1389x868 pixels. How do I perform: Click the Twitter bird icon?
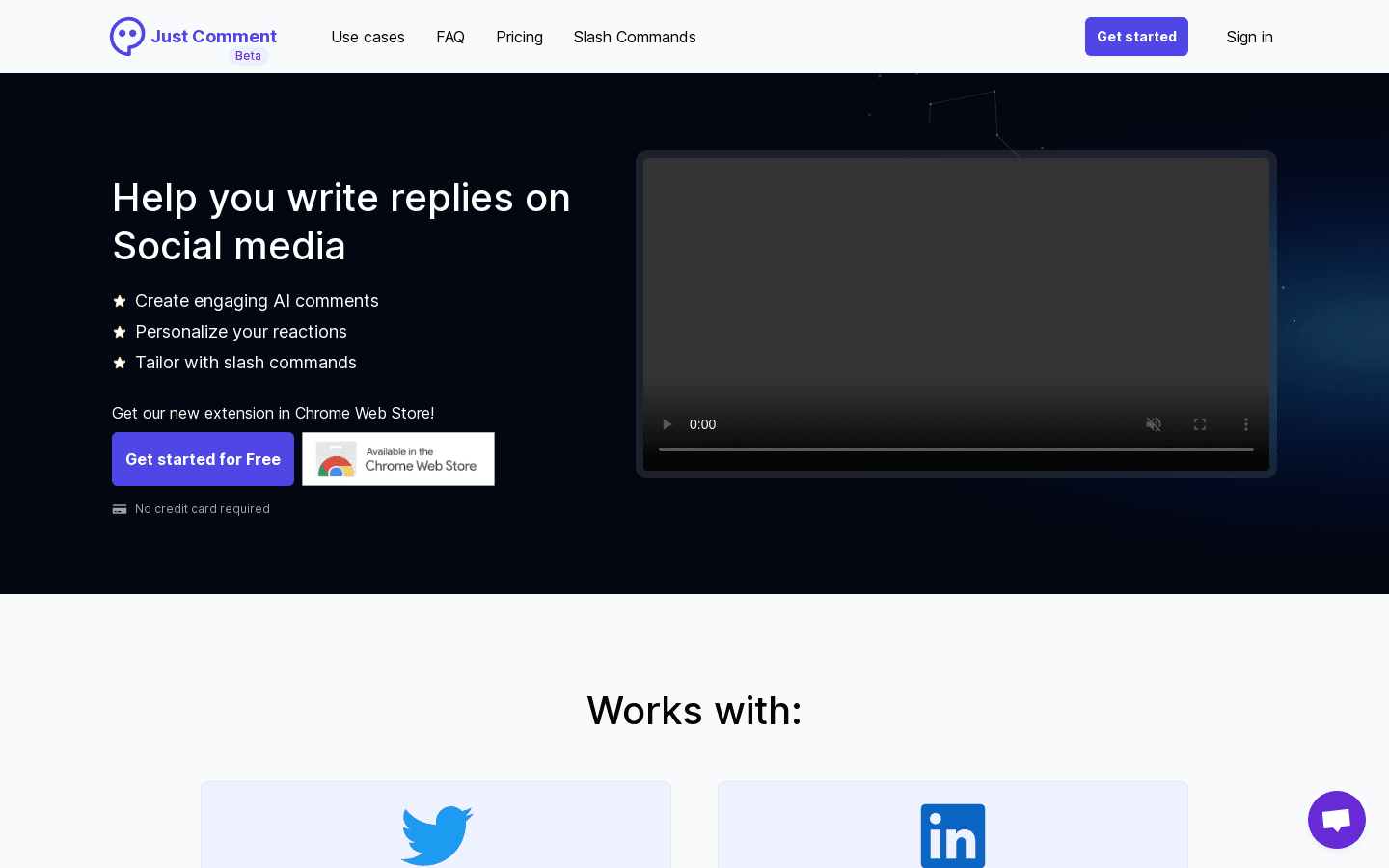click(x=436, y=835)
